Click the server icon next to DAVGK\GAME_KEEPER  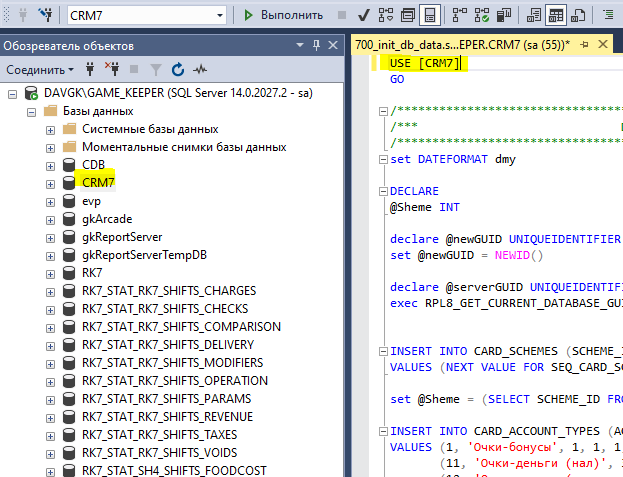coord(31,93)
